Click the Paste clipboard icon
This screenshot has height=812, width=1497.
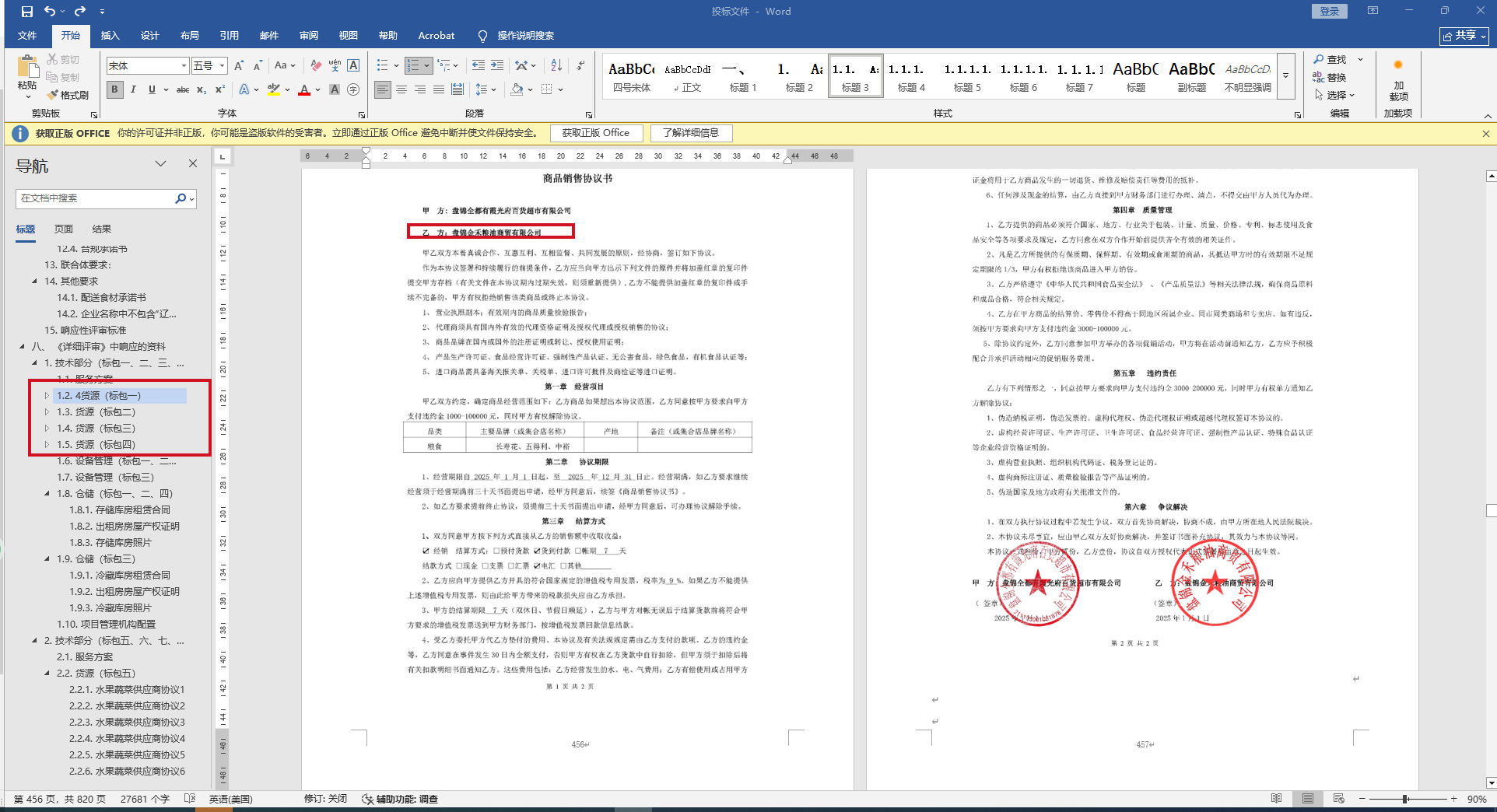[x=28, y=67]
